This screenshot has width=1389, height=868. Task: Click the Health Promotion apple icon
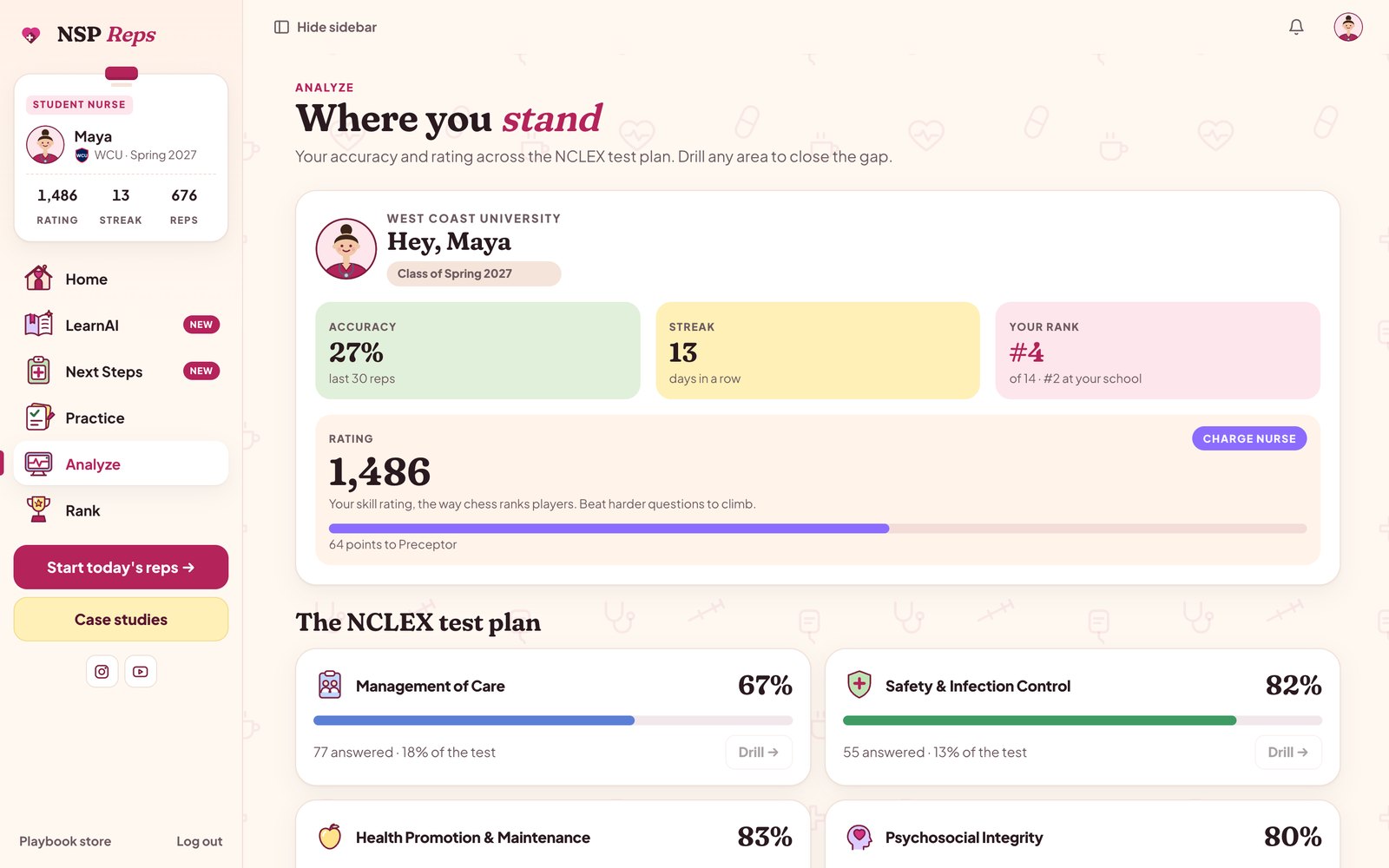tap(330, 837)
